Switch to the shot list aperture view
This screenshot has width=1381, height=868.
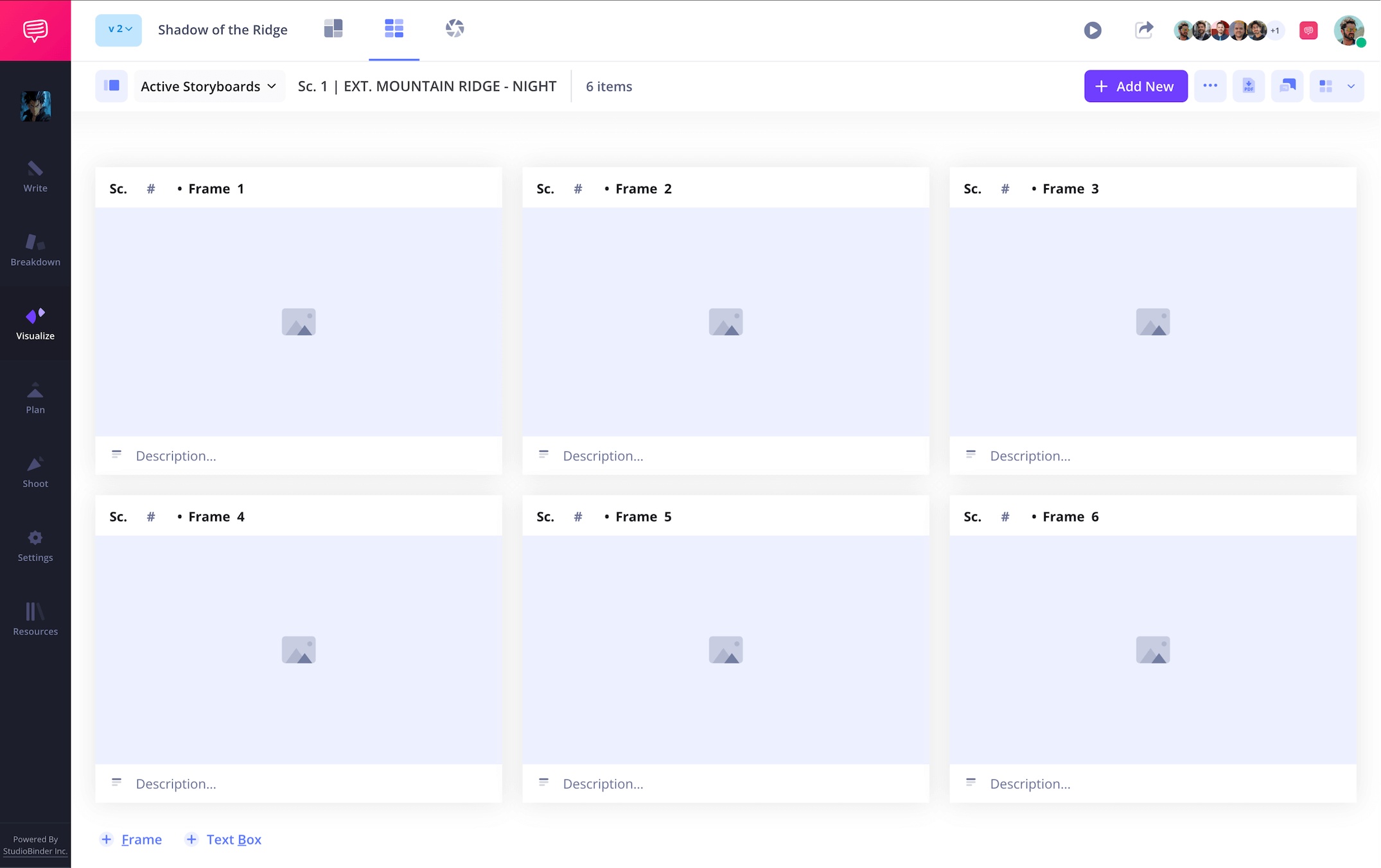[x=455, y=28]
